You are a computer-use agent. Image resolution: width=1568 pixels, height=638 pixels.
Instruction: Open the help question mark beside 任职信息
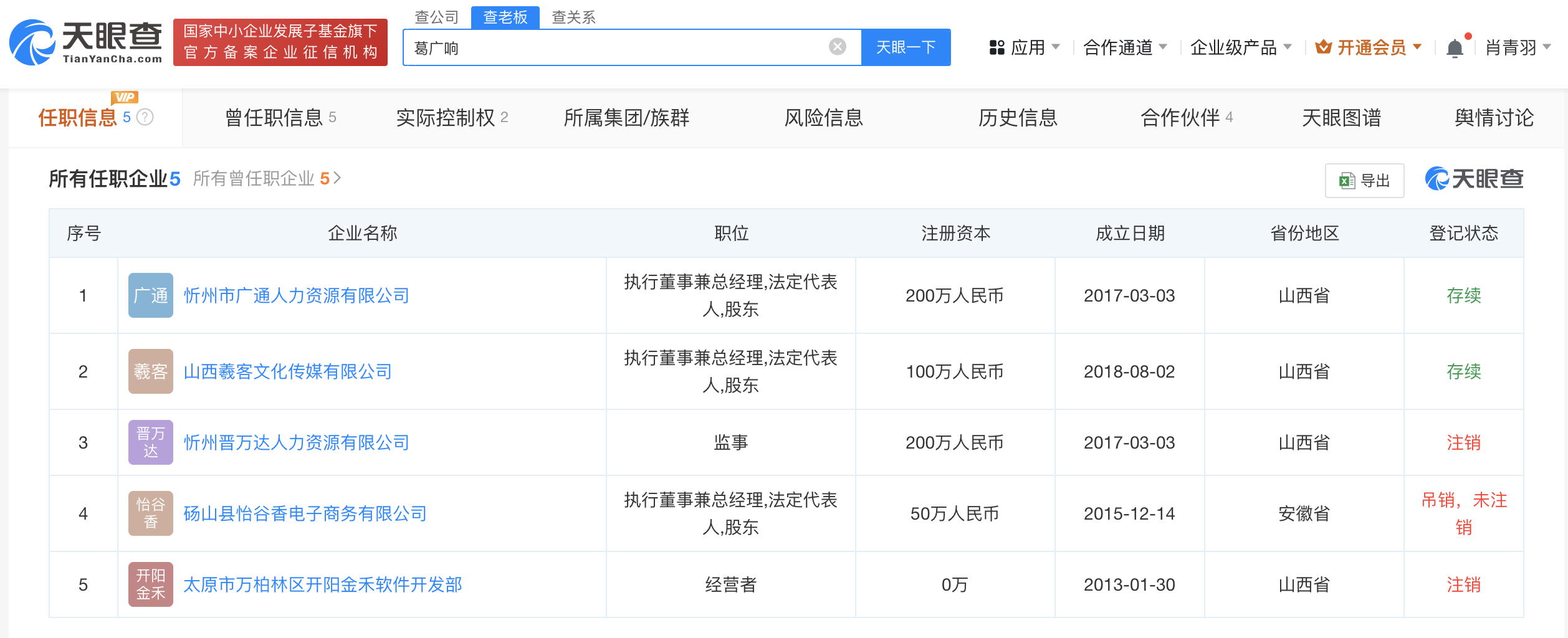[145, 115]
